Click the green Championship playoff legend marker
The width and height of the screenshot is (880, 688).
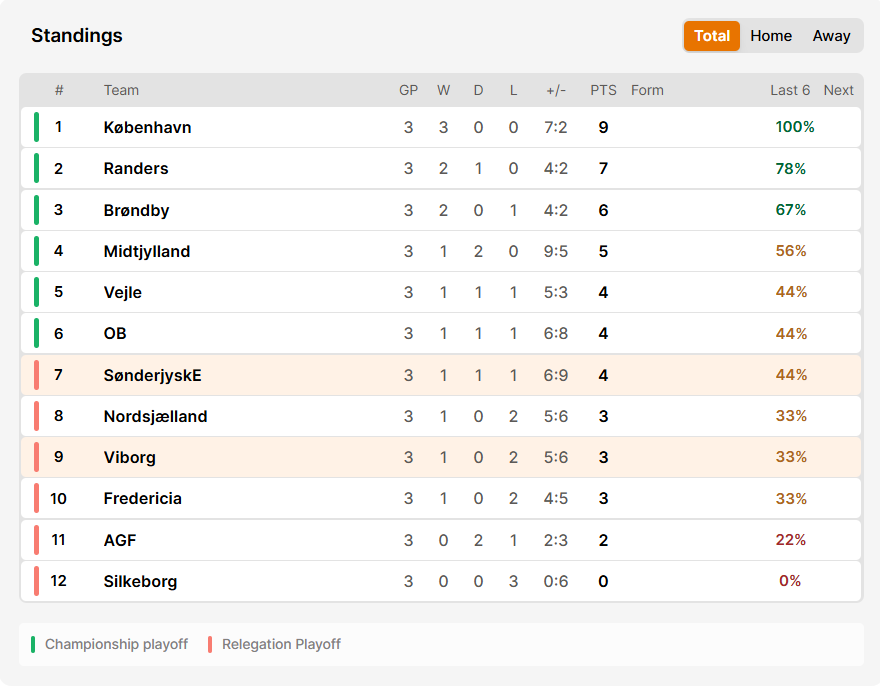33,644
